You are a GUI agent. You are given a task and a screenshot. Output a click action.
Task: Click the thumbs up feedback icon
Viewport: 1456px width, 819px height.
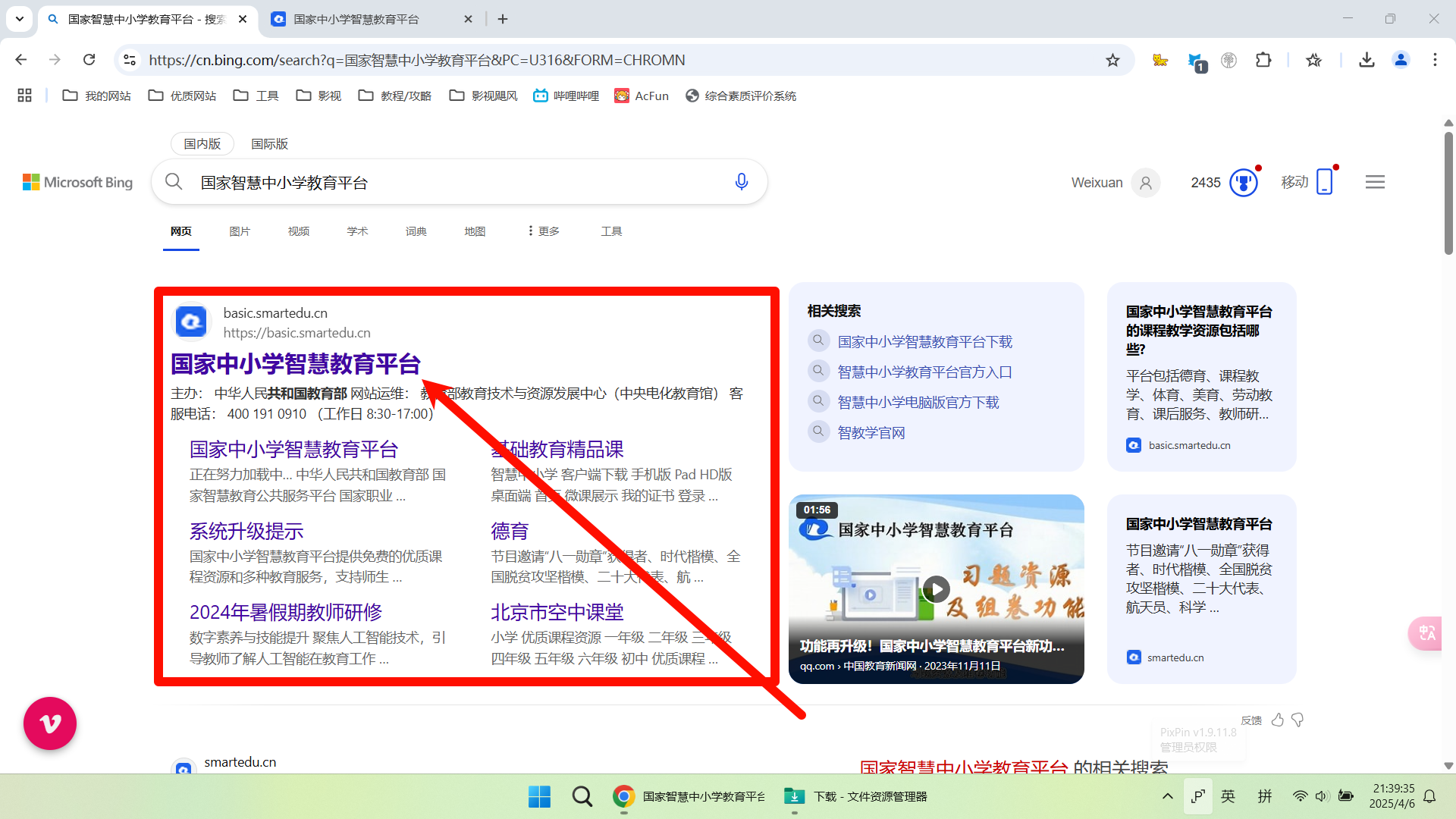click(x=1278, y=720)
